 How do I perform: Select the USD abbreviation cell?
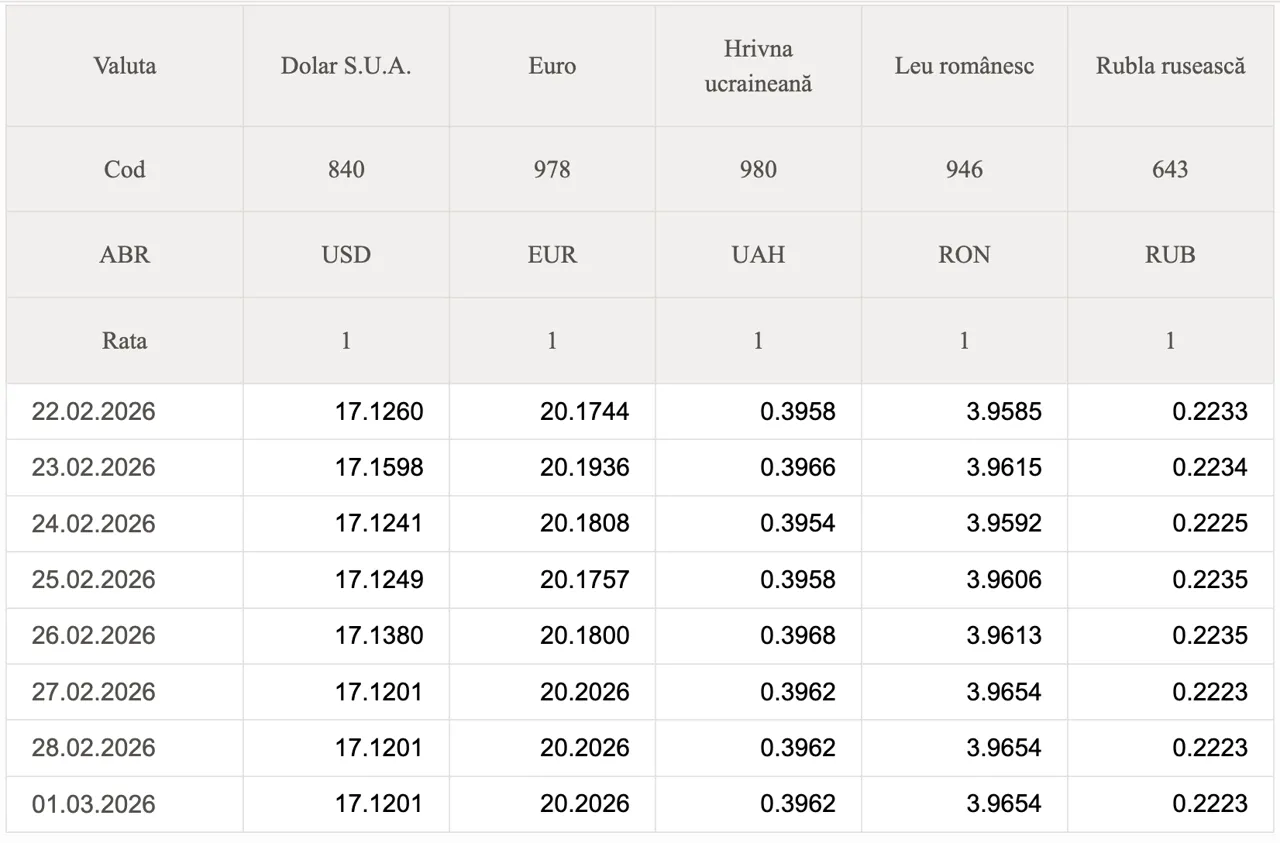pos(346,255)
